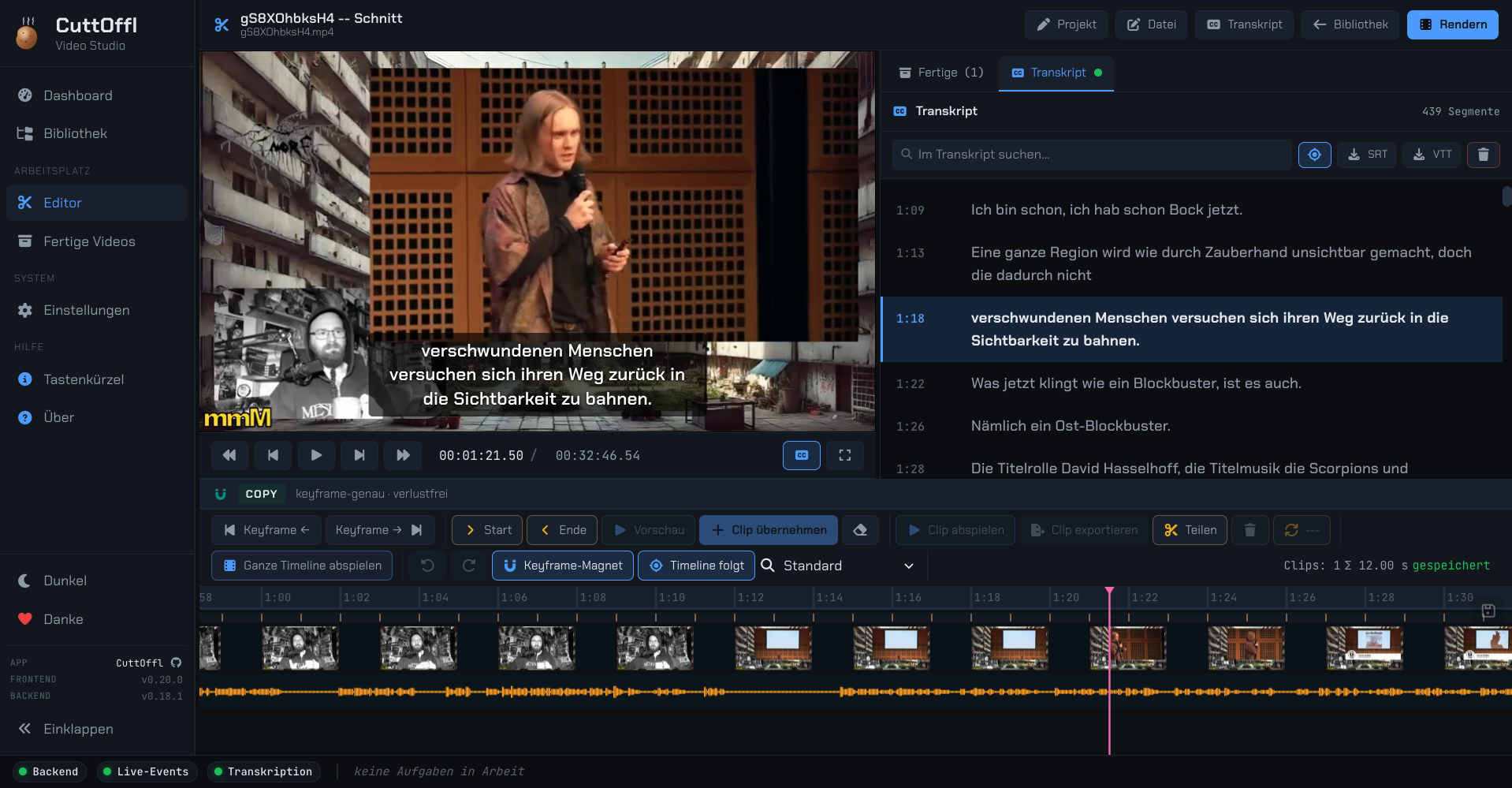This screenshot has width=1512, height=788.
Task: Click the Live-Events status indicator
Action: coord(146,771)
